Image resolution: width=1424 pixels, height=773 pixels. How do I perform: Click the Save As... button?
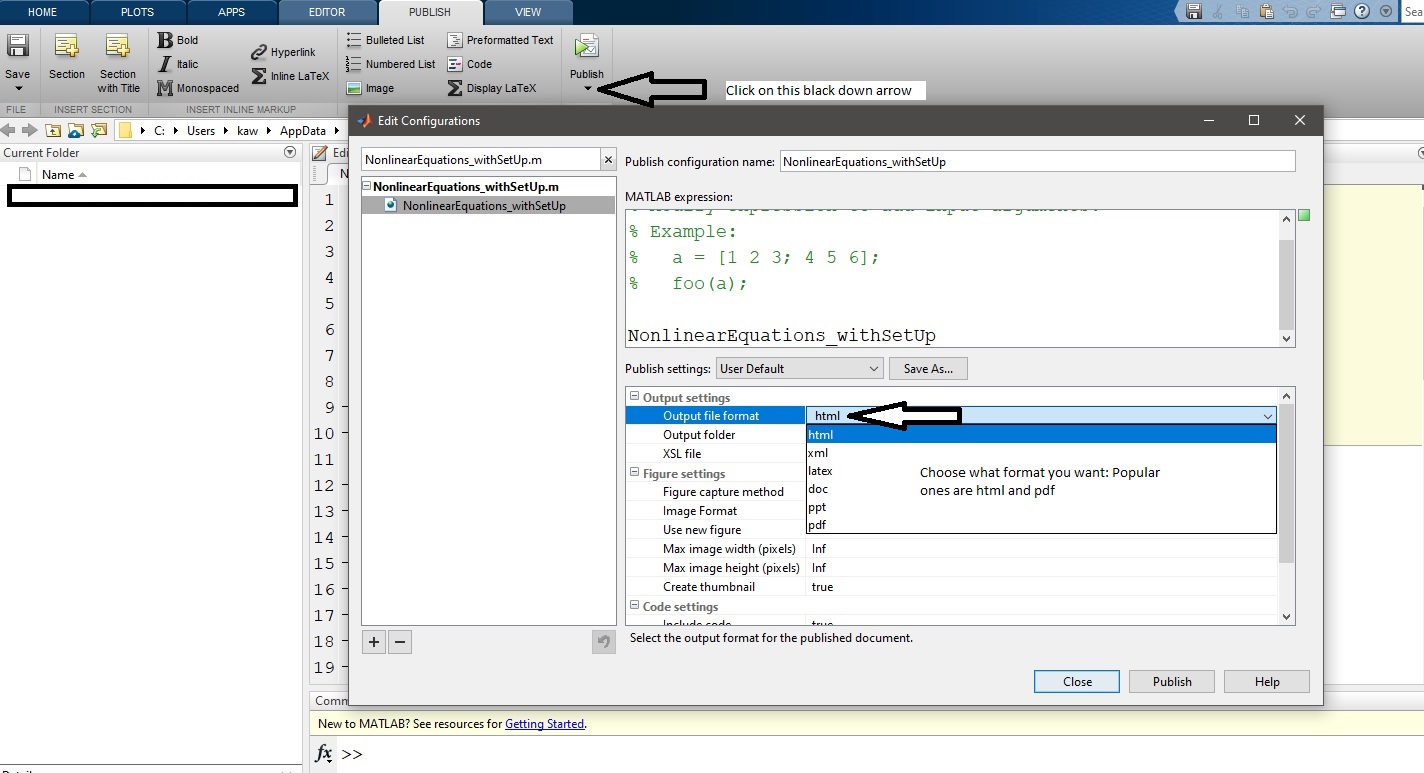click(x=928, y=369)
